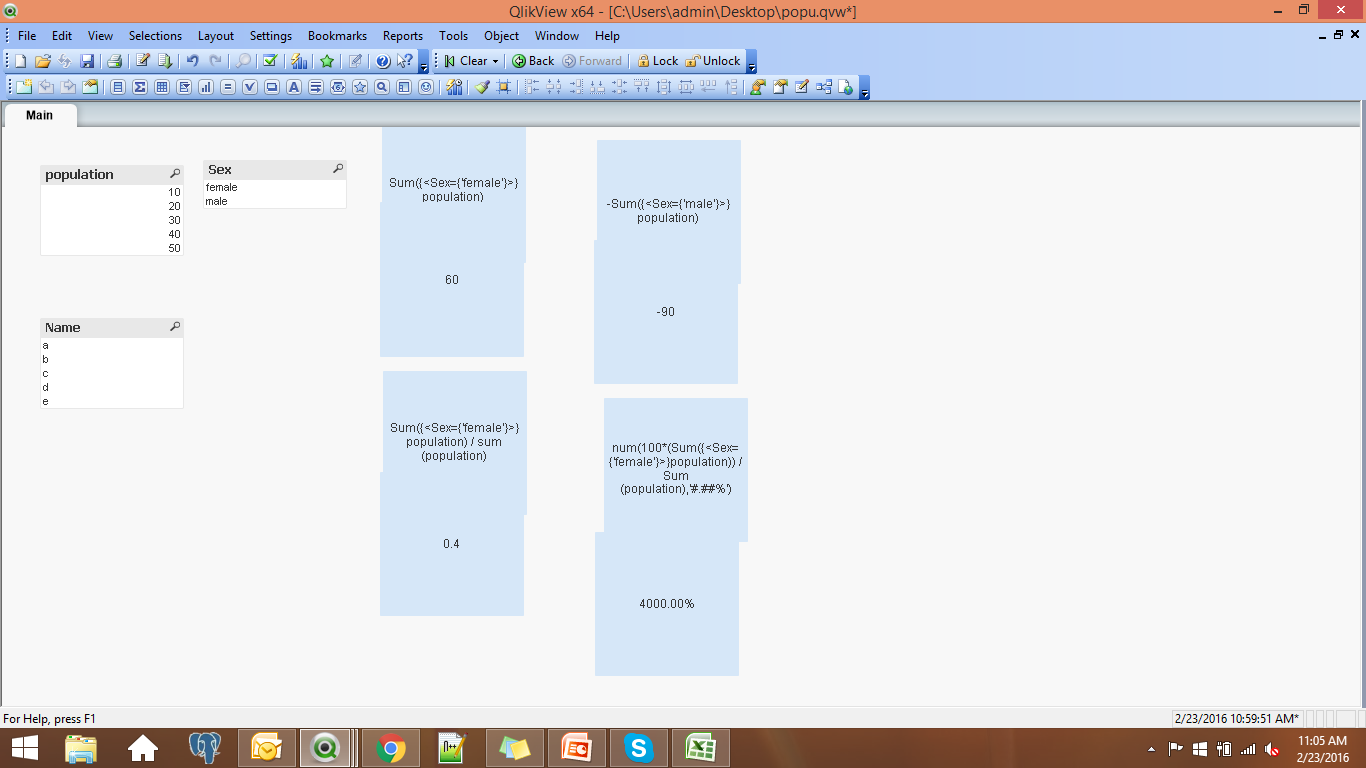Open Skype from the taskbar
1366x768 pixels.
(638, 748)
